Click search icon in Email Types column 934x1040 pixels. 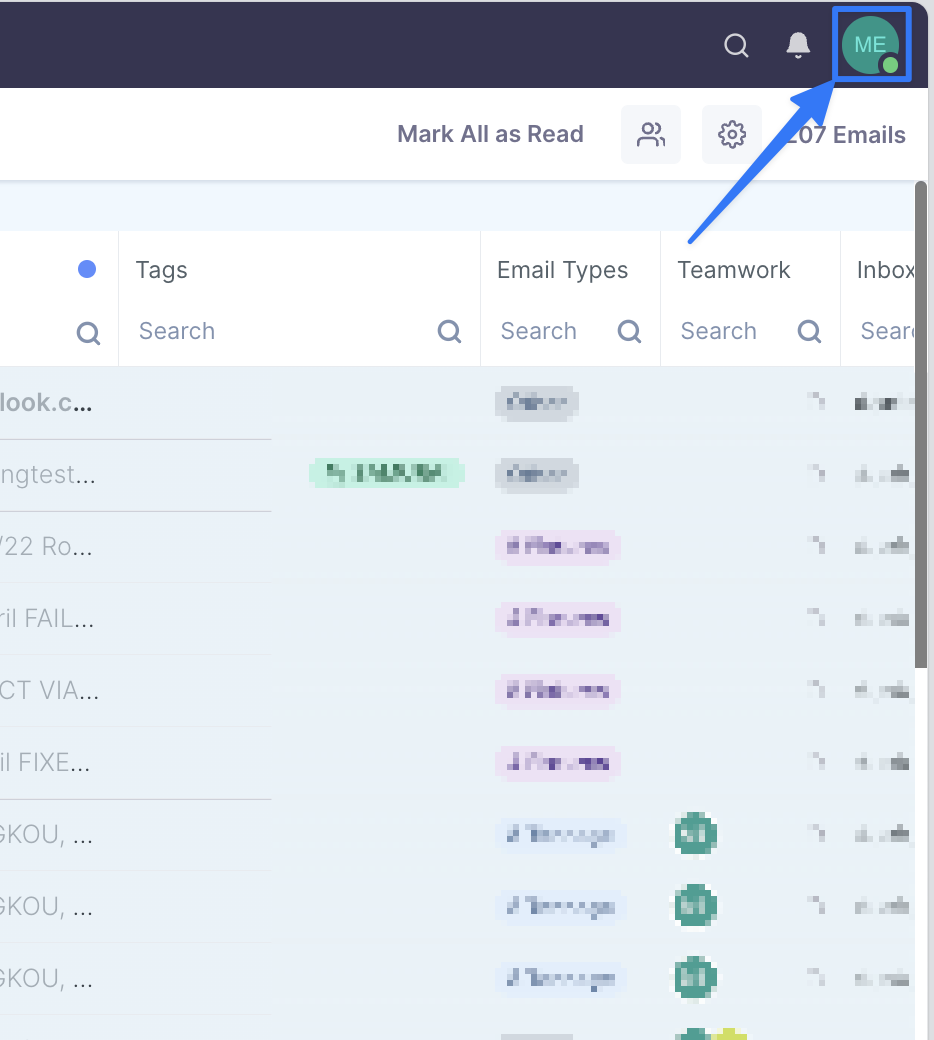coord(630,332)
